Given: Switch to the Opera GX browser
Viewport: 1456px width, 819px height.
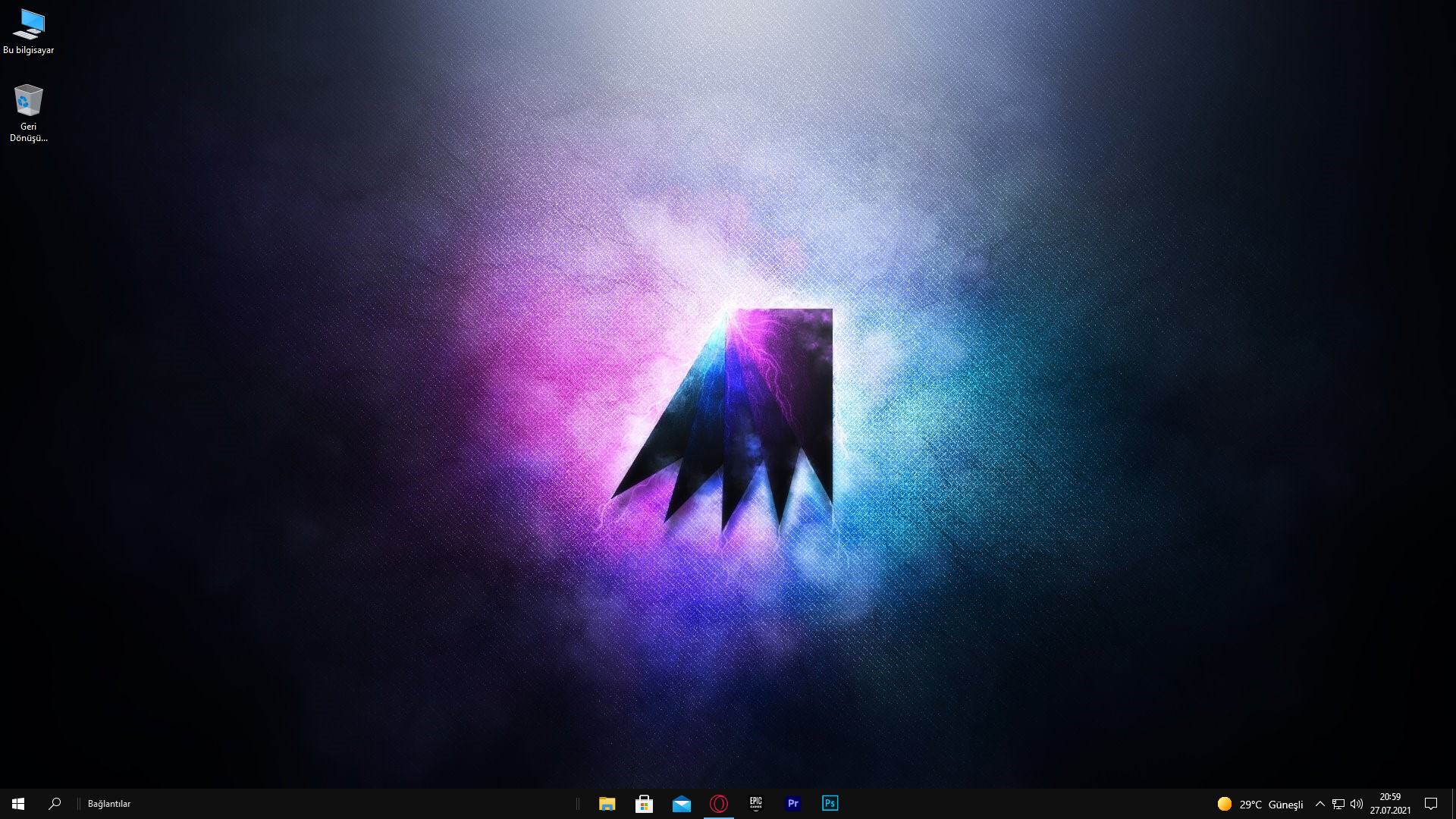Looking at the screenshot, I should 718,804.
